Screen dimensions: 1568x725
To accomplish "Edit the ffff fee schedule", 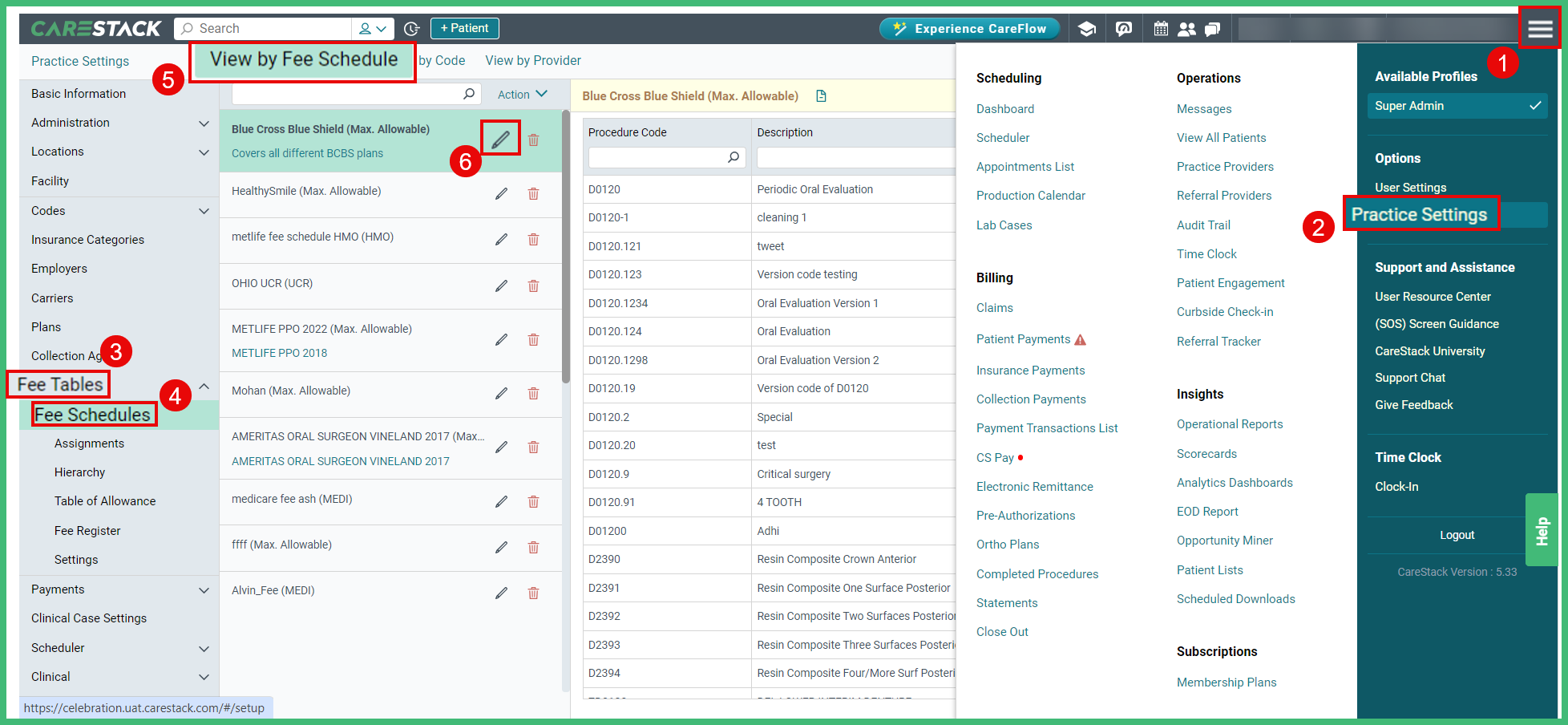I will point(501,547).
